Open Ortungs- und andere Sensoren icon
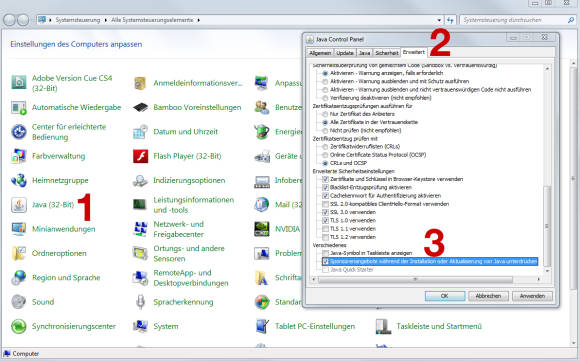Image resolution: width=580 pixels, height=361 pixels. [140, 253]
